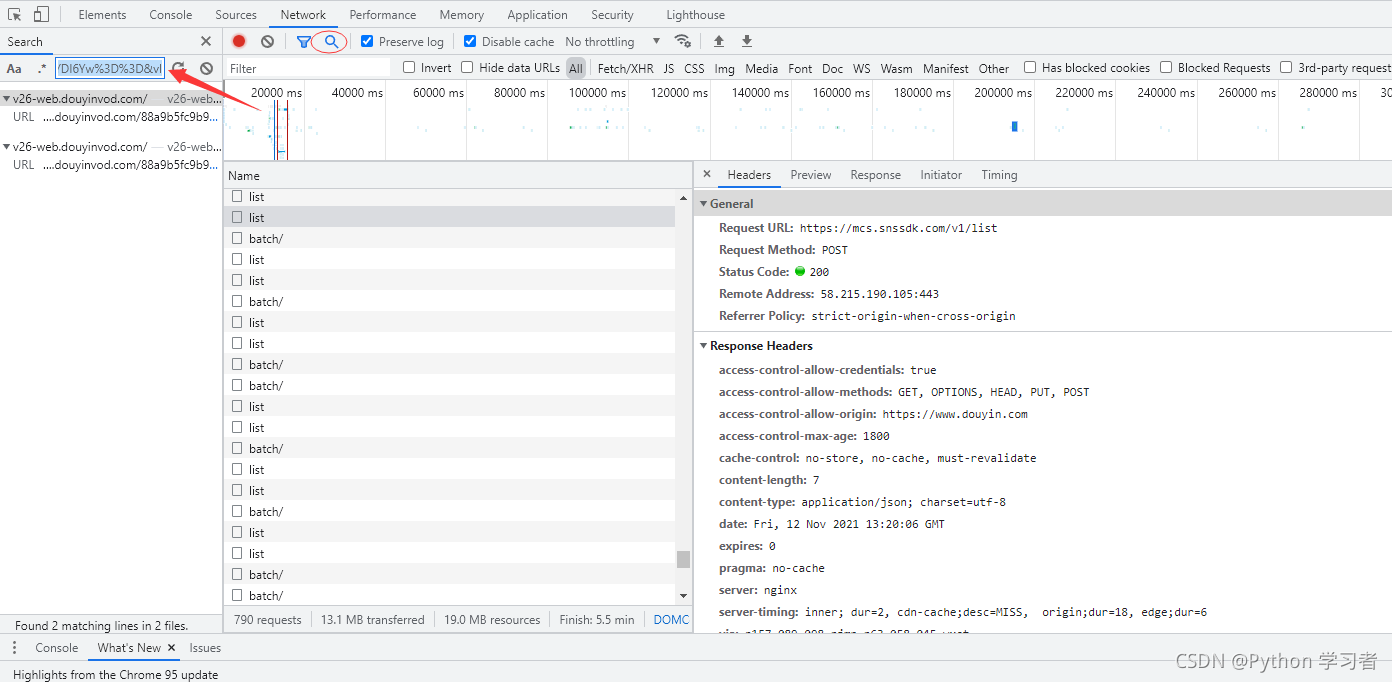Click the Import HAR file upload arrow
1392x682 pixels.
718,41
